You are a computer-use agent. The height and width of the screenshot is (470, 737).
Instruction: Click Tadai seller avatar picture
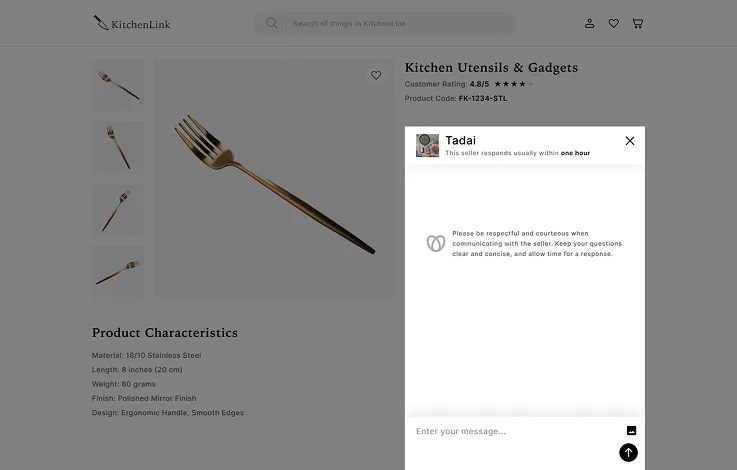(428, 145)
